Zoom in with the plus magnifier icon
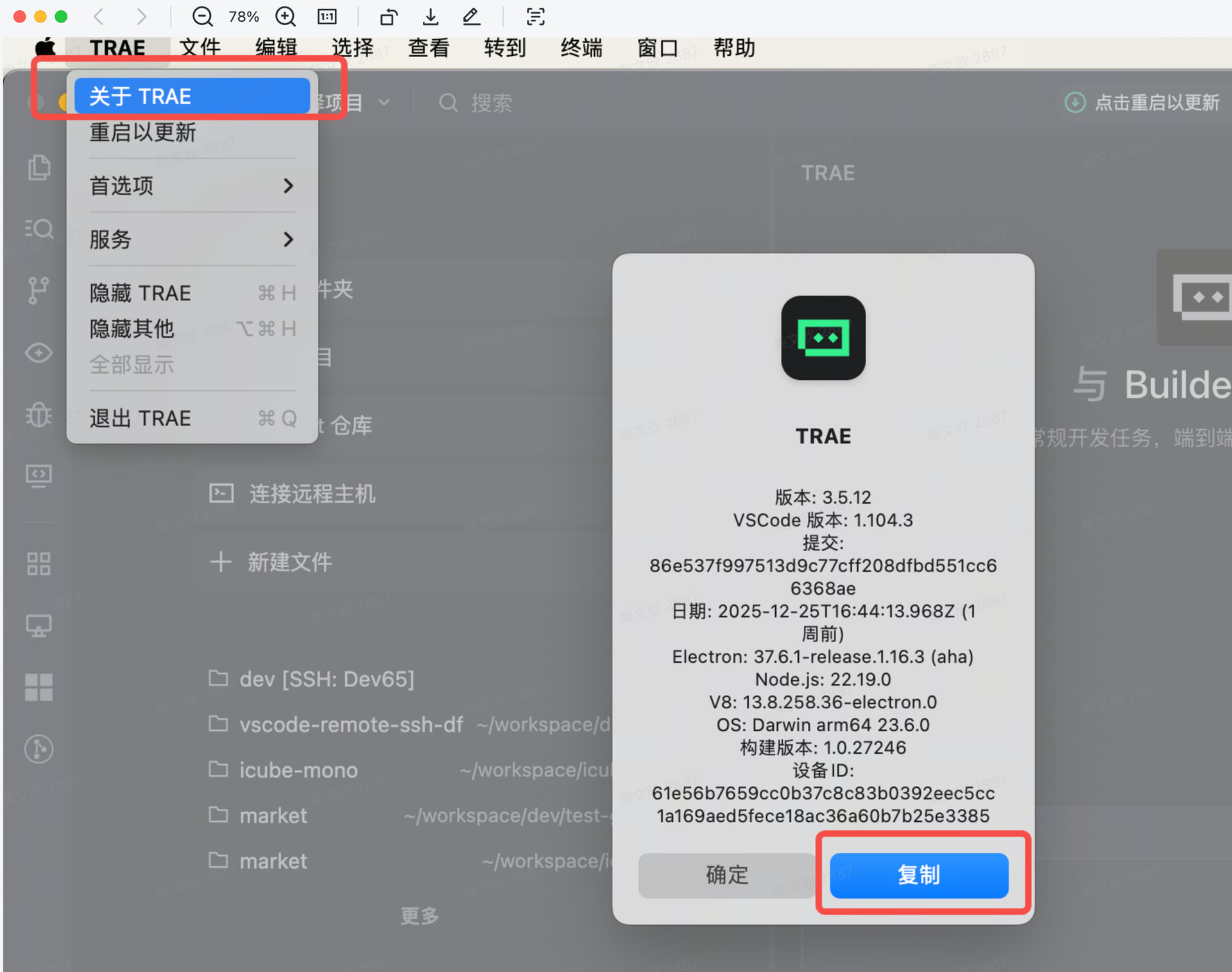The image size is (1232, 972). (286, 17)
